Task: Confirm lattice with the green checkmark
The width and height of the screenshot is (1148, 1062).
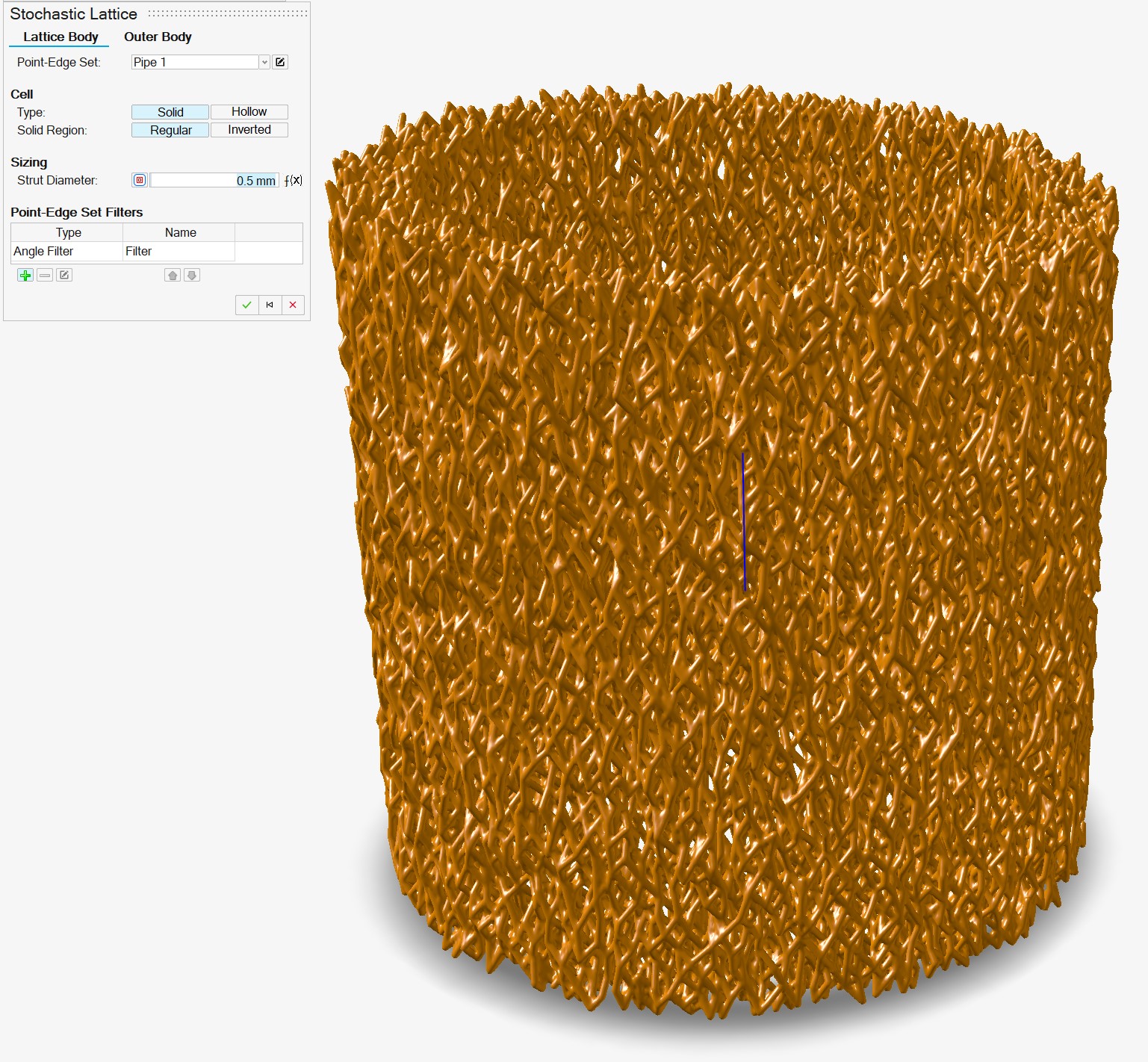Action: [246, 305]
